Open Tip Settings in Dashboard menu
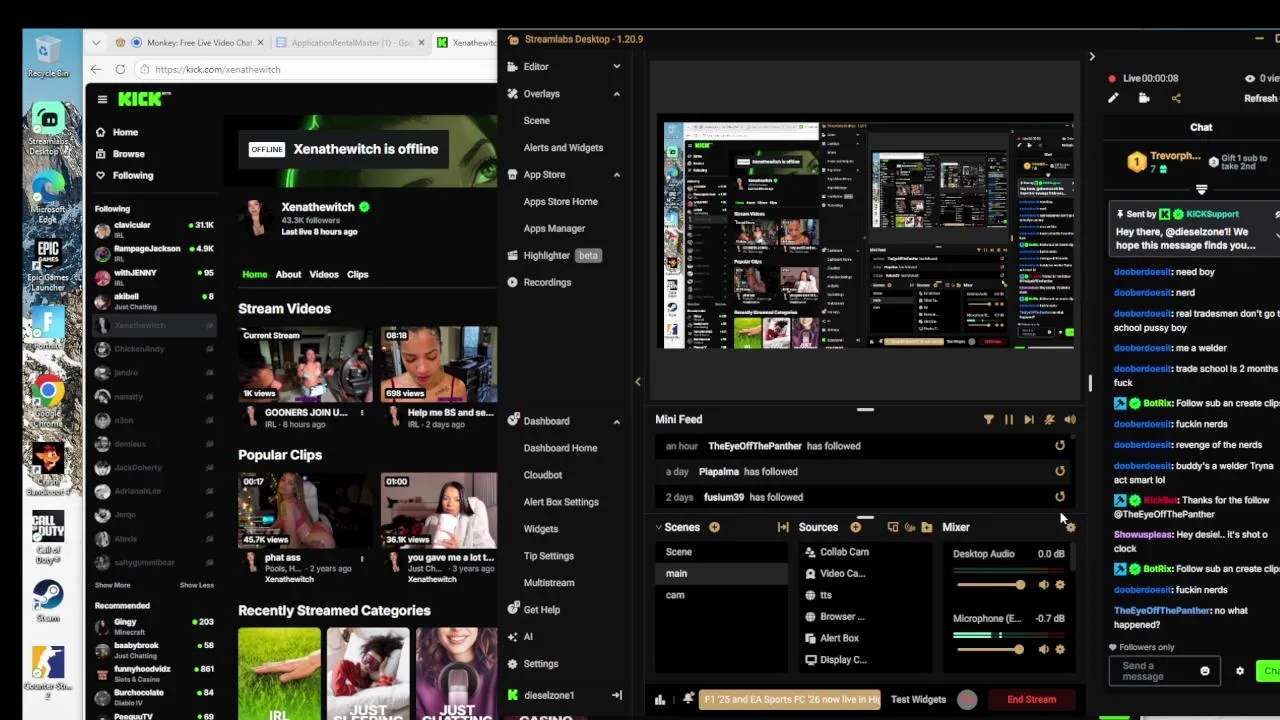This screenshot has width=1280, height=720. (x=548, y=556)
